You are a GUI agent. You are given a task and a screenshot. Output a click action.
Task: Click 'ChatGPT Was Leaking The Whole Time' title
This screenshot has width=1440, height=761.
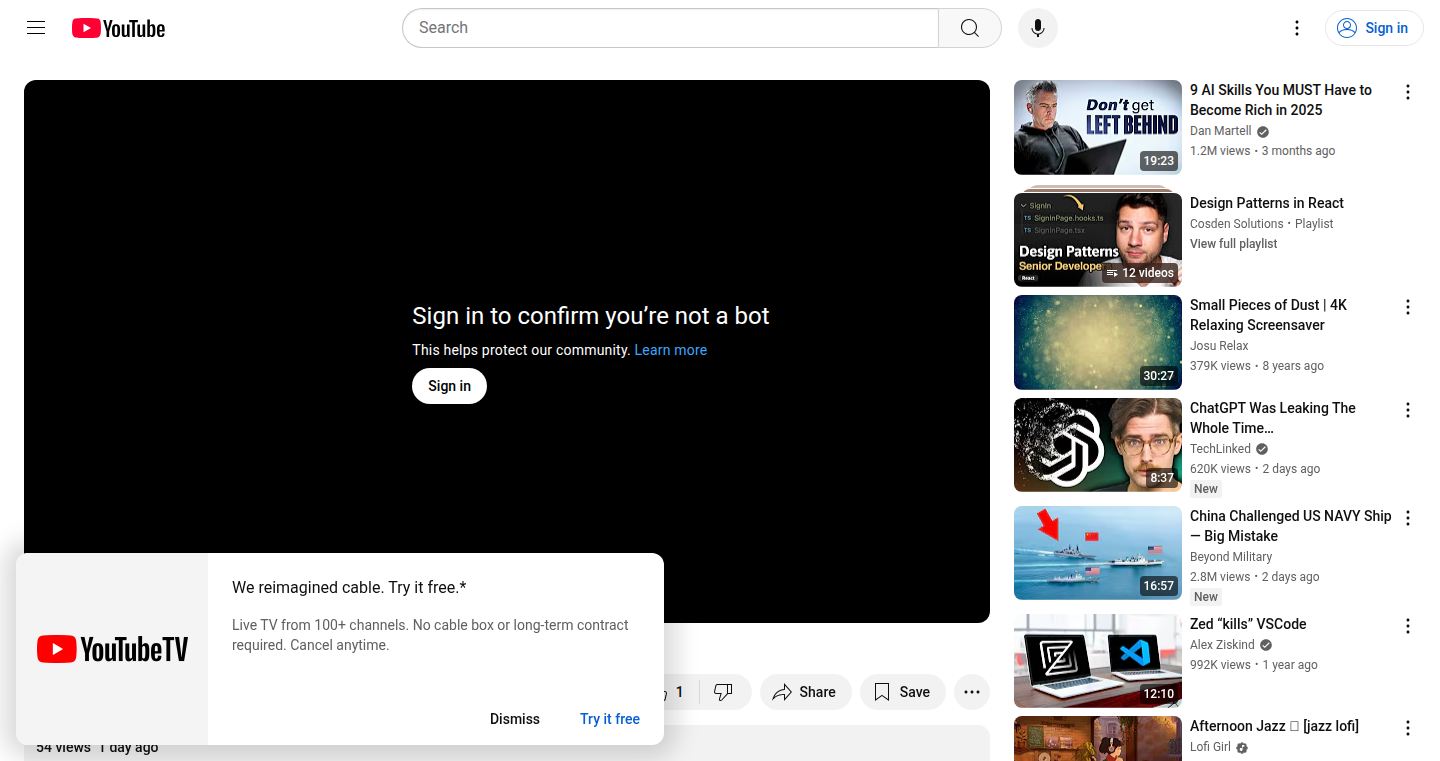click(1273, 418)
